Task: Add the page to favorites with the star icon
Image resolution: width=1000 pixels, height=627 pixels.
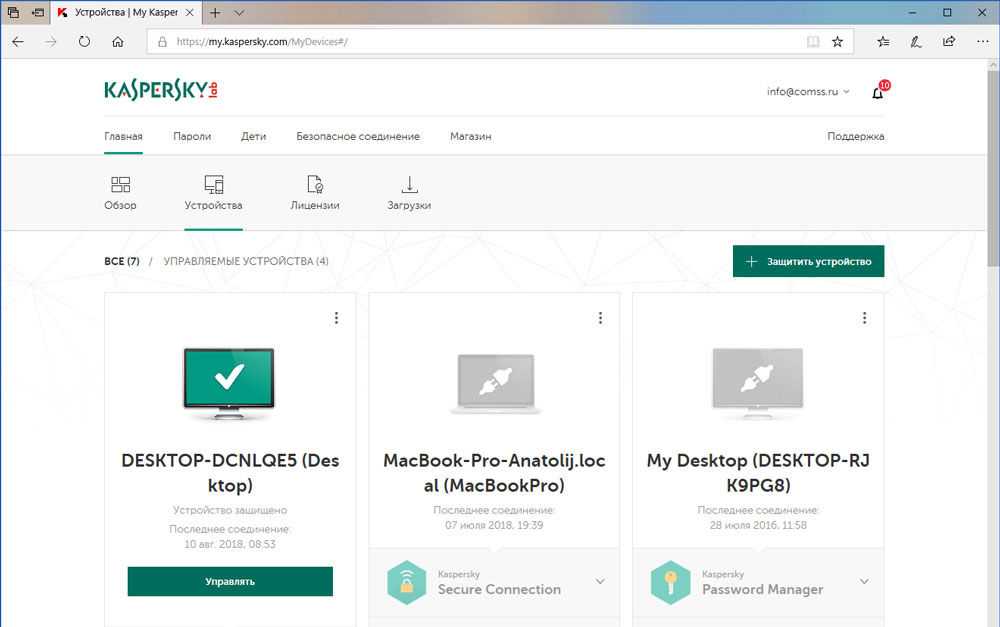Action: 837,42
